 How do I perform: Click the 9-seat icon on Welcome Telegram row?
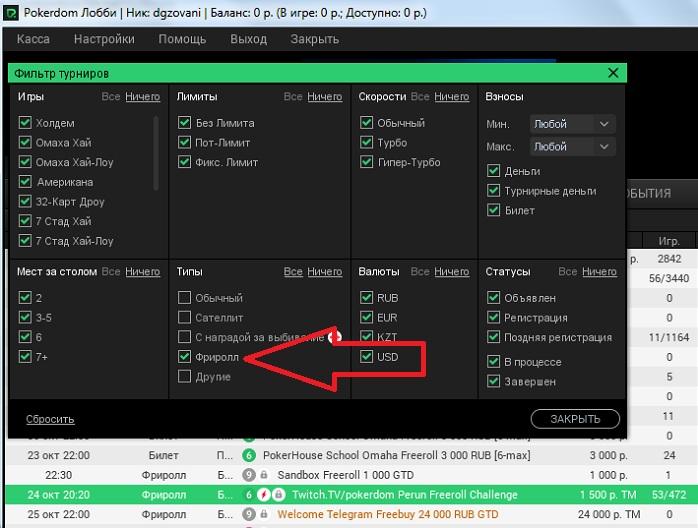tap(250, 514)
